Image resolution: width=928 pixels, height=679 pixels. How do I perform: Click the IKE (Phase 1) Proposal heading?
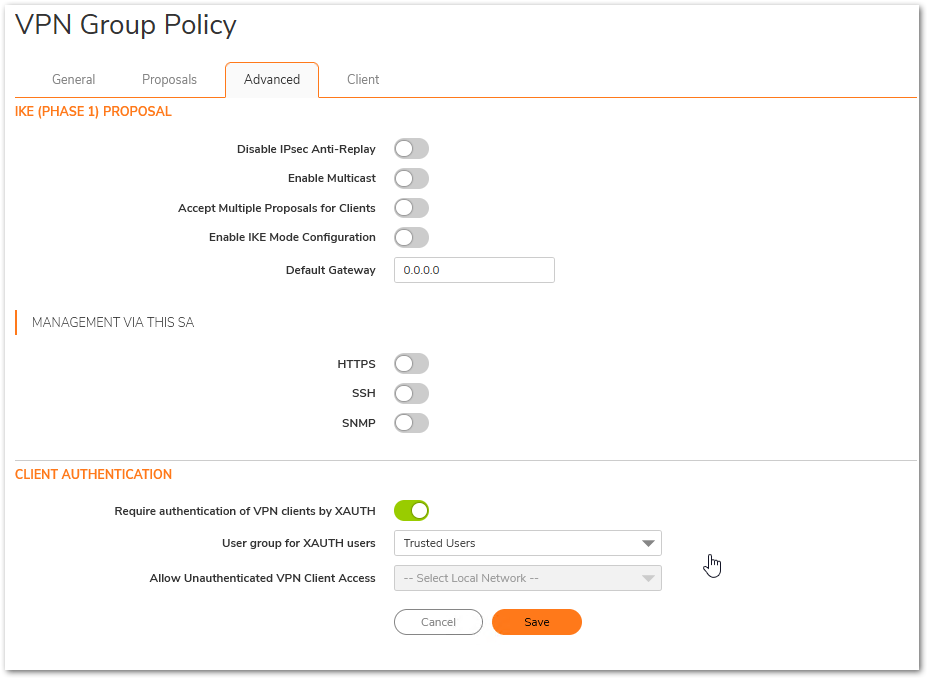click(x=93, y=112)
